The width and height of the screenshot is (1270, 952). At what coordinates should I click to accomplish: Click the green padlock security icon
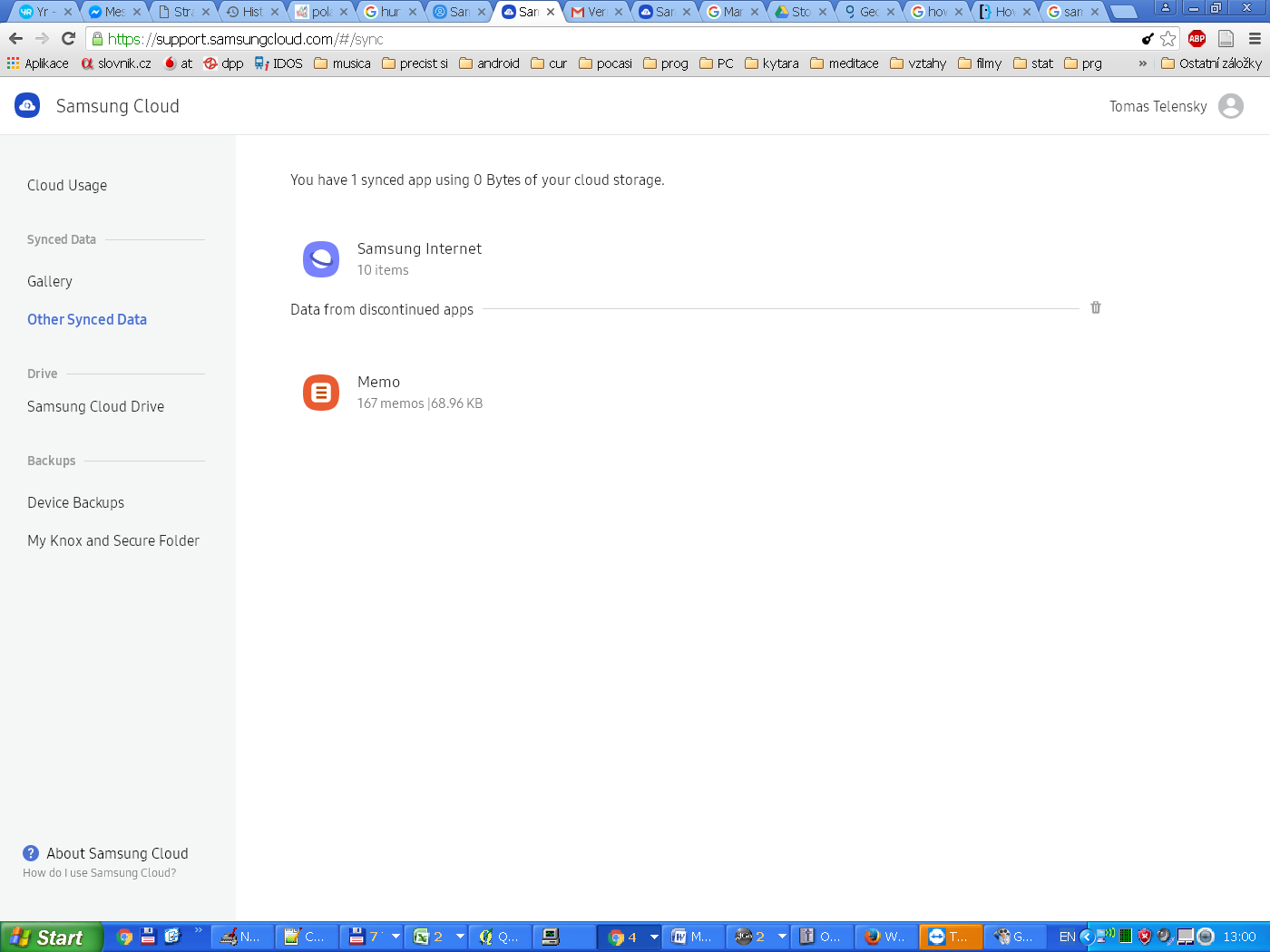click(97, 39)
